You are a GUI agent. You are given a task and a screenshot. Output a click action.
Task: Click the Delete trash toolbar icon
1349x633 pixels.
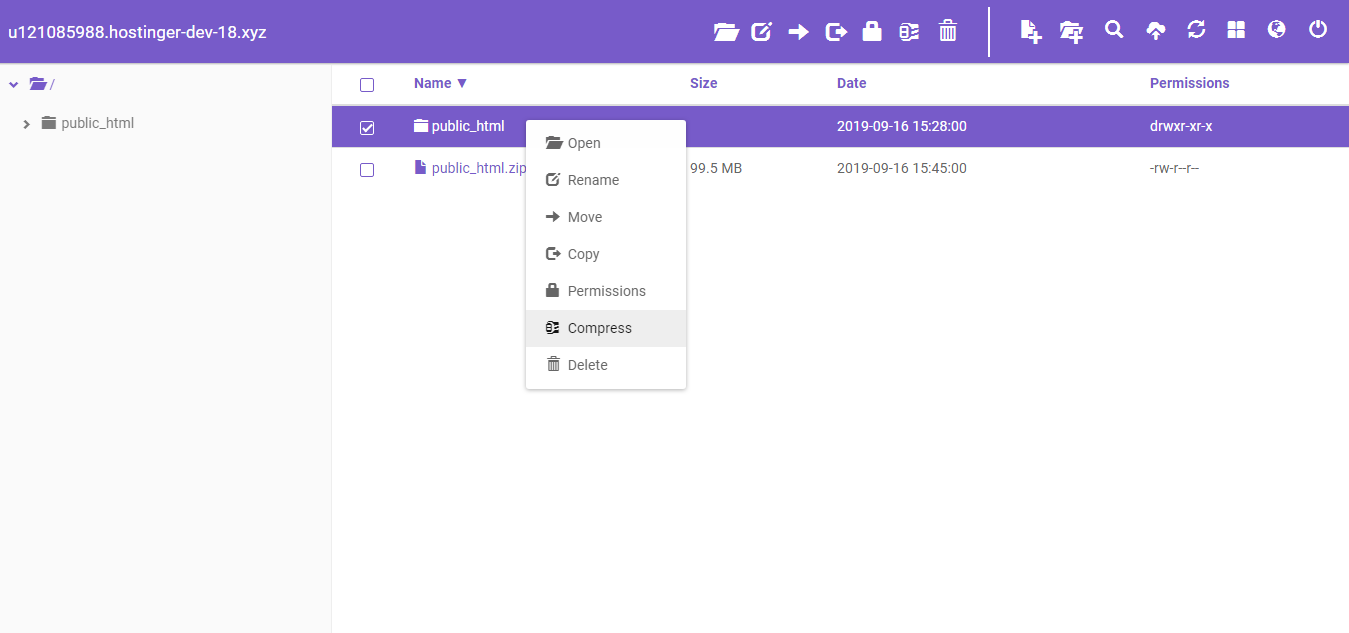pyautogui.click(x=948, y=32)
